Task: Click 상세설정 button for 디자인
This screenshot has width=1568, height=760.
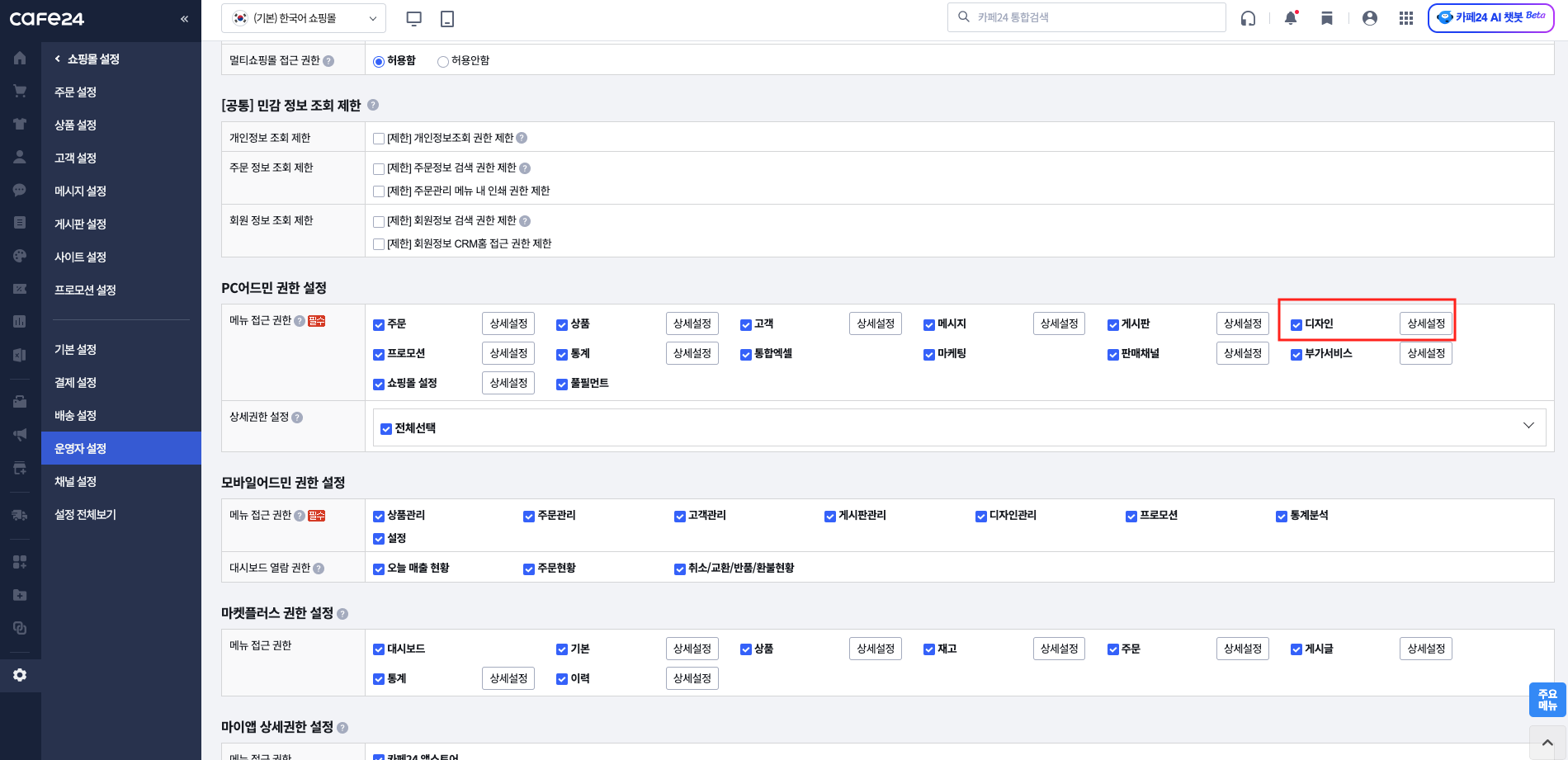Action: click(x=1426, y=323)
